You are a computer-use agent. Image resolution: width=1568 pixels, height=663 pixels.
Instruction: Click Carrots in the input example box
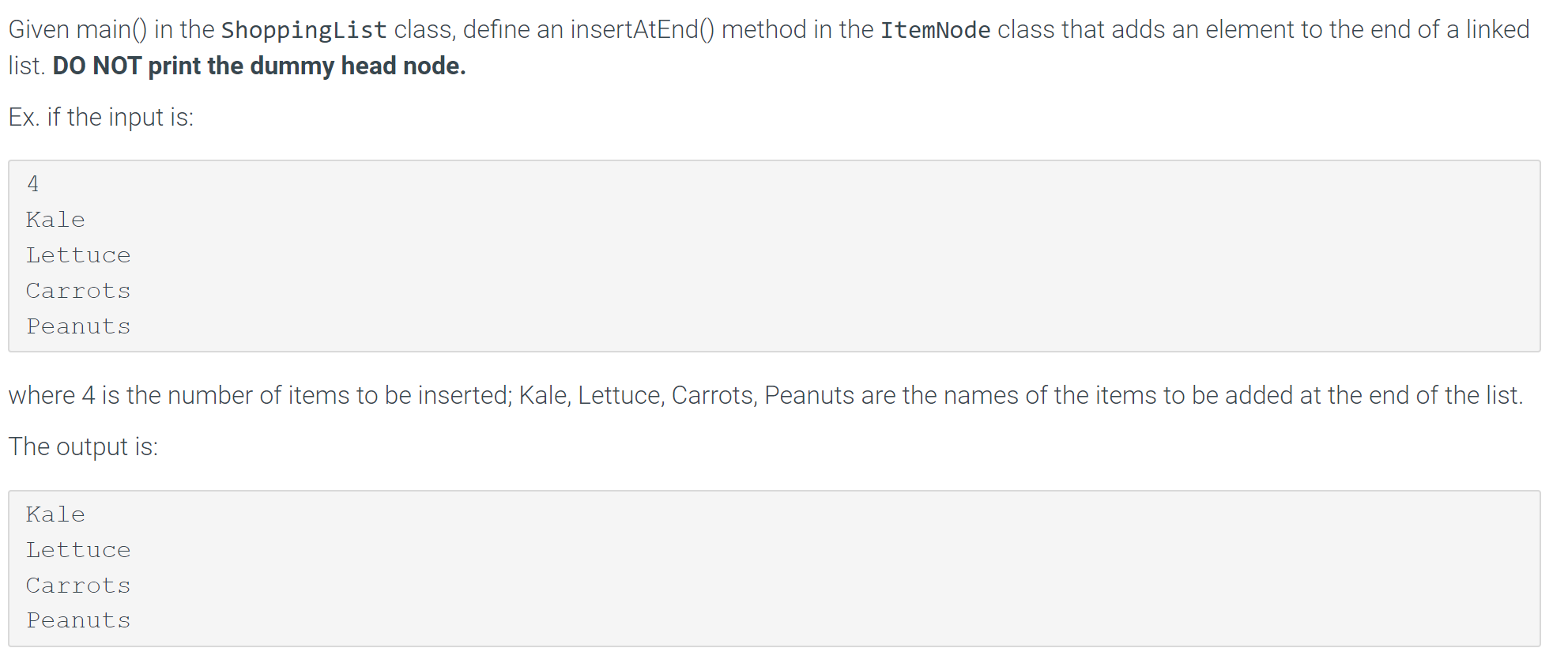click(78, 291)
